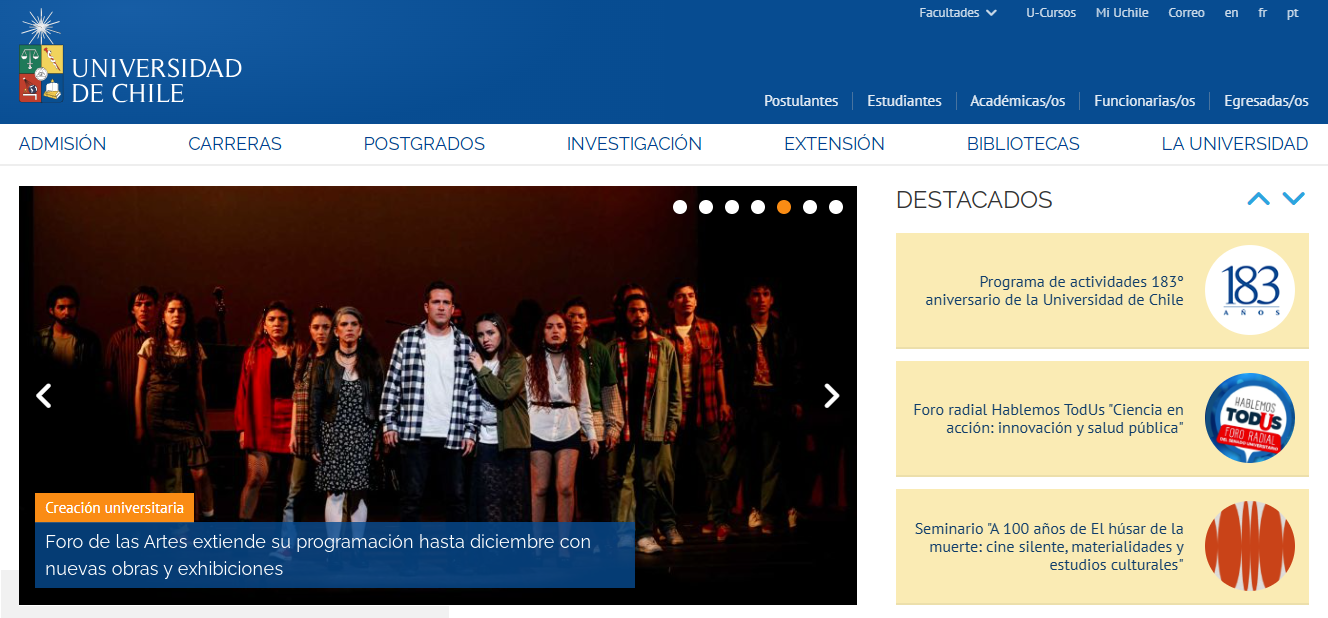
Task: Open the 183 años anniversary logo
Action: pyautogui.click(x=1249, y=291)
